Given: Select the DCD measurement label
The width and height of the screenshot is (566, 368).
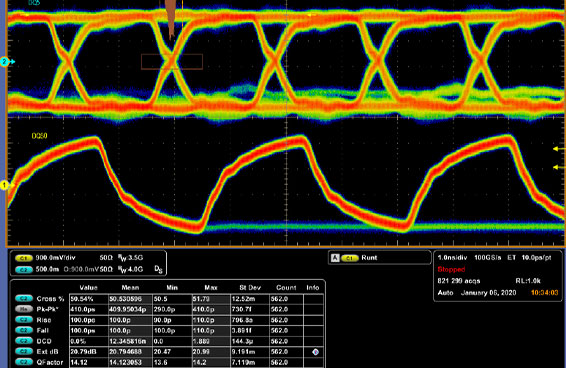Looking at the screenshot, I should click(x=44, y=341).
